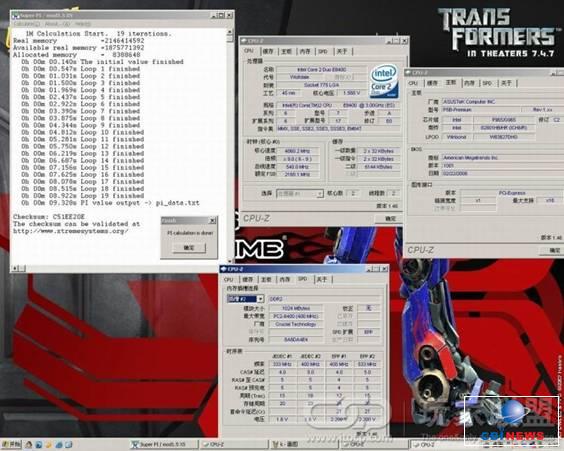Click 确定 in the processor info CPU-Z window
The width and height of the screenshot is (564, 451).
click(x=389, y=218)
